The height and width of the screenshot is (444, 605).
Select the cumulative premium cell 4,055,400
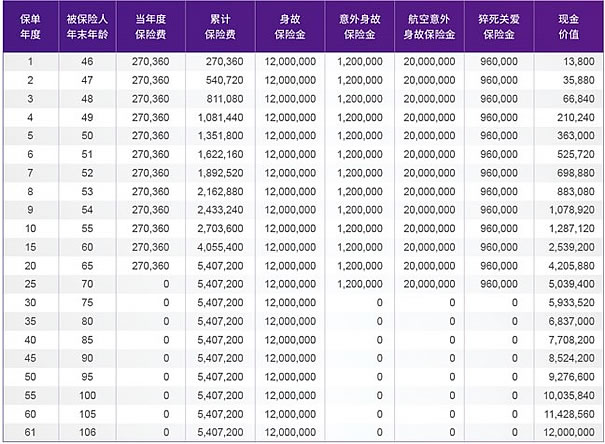(x=219, y=246)
